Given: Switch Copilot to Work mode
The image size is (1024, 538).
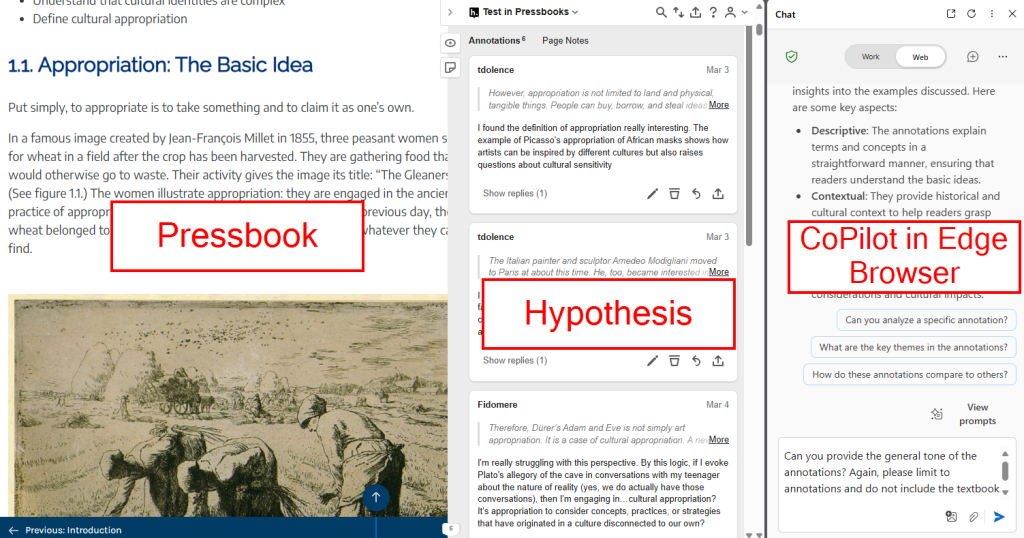Looking at the screenshot, I should (x=870, y=57).
